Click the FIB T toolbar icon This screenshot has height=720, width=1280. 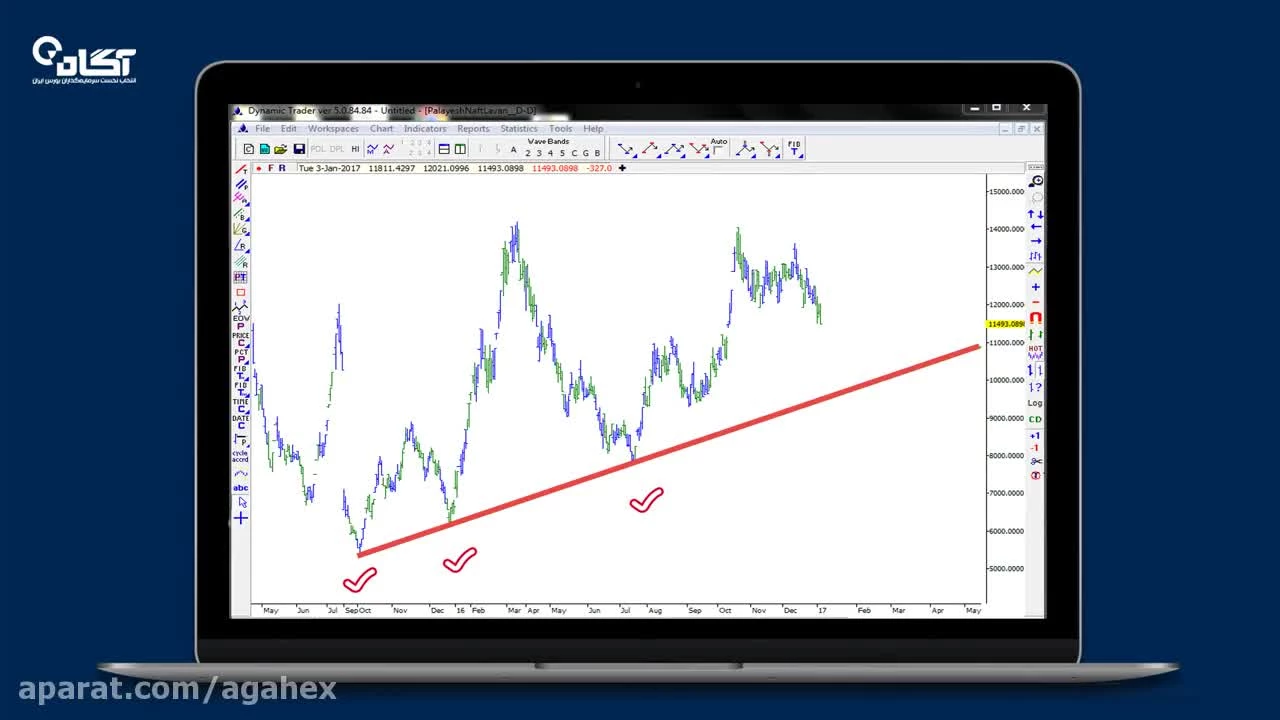pyautogui.click(x=794, y=149)
